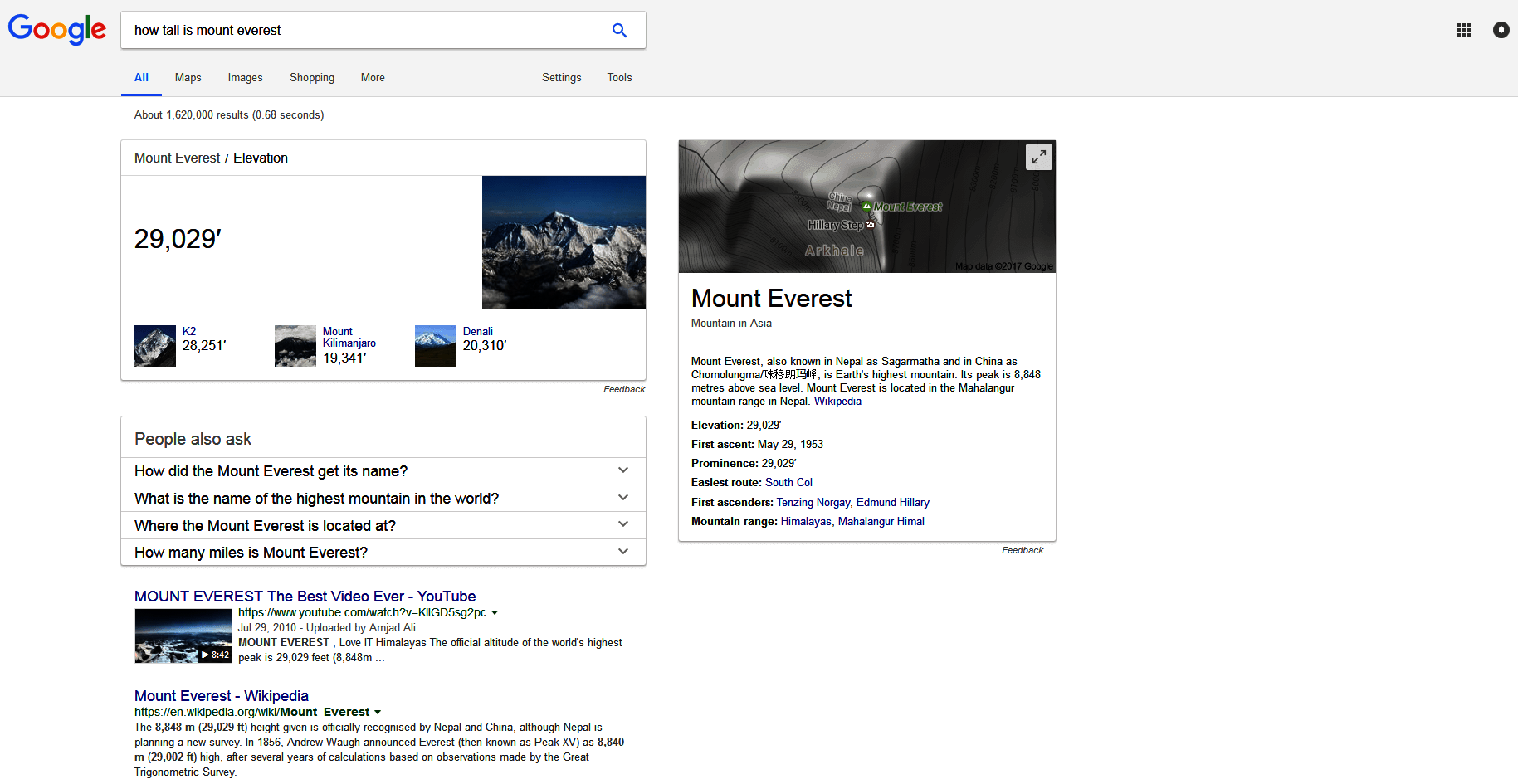
Task: Open the dropdown arrow next to the YouTube URL
Action: pyautogui.click(x=495, y=612)
